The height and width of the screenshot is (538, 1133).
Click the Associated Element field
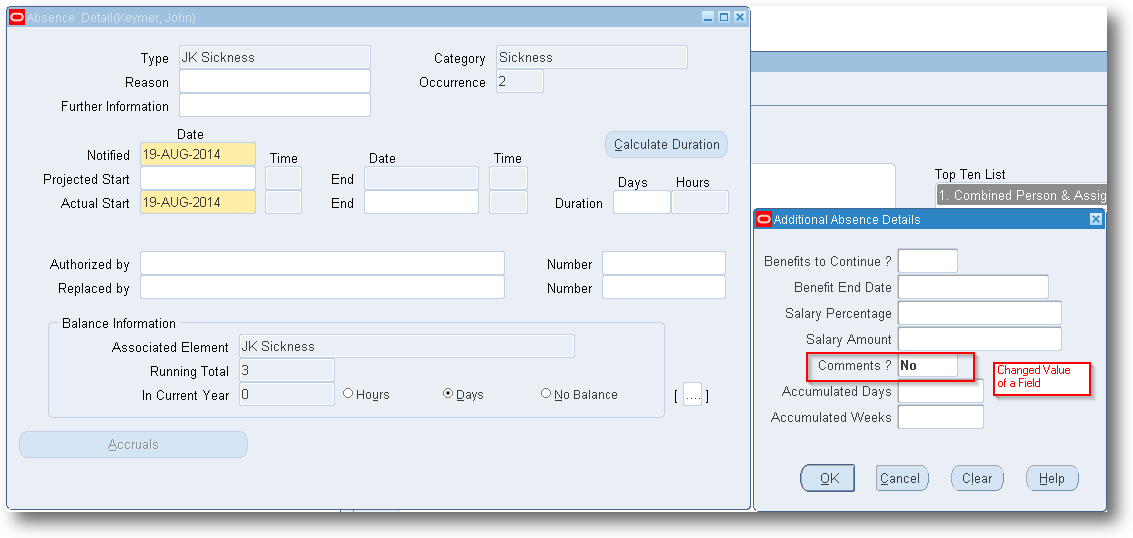click(x=407, y=347)
